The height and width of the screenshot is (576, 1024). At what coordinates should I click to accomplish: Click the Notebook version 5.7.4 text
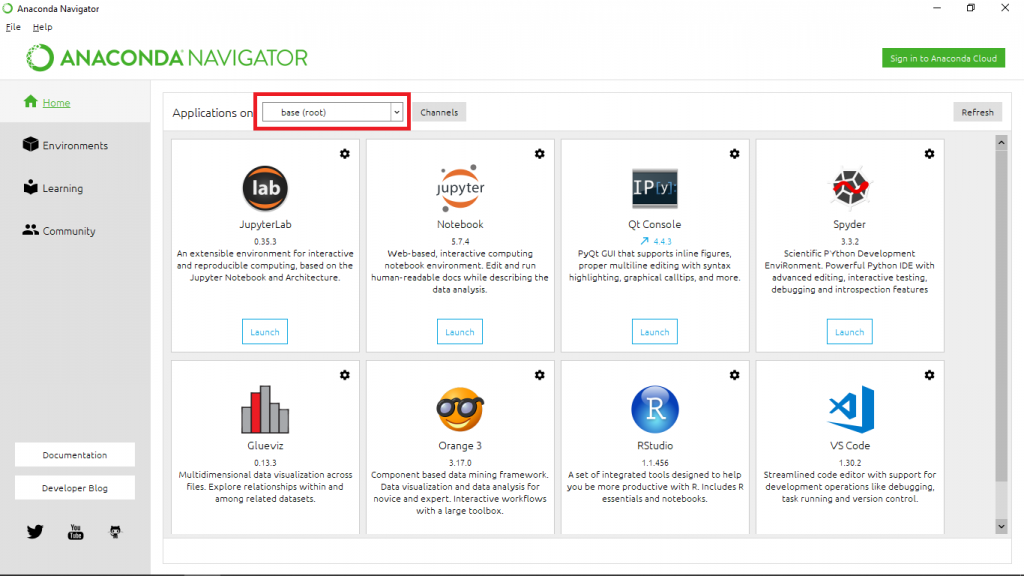[460, 241]
